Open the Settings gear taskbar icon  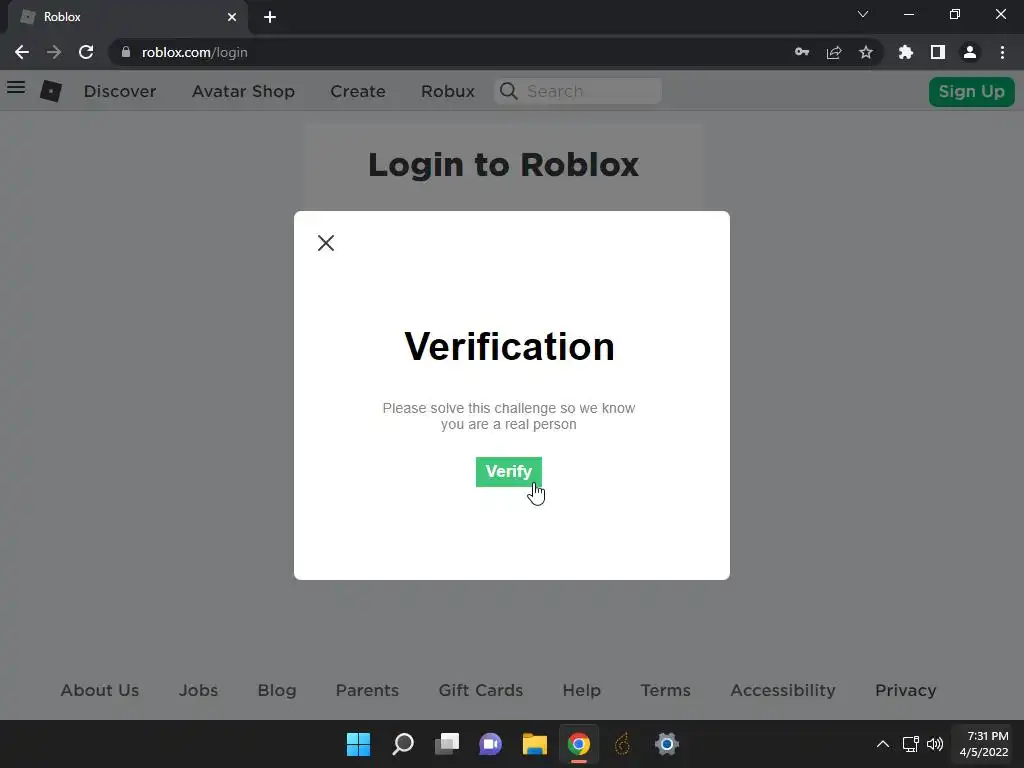tap(667, 744)
